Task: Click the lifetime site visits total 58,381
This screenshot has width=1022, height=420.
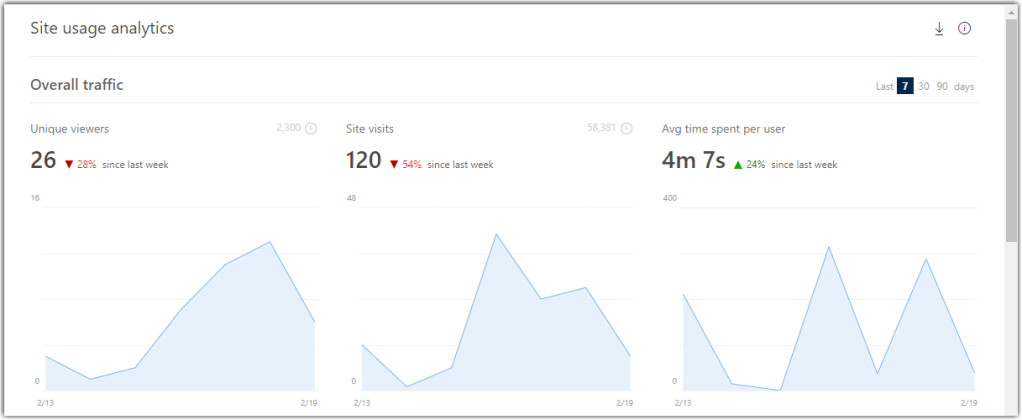Action: tap(601, 128)
